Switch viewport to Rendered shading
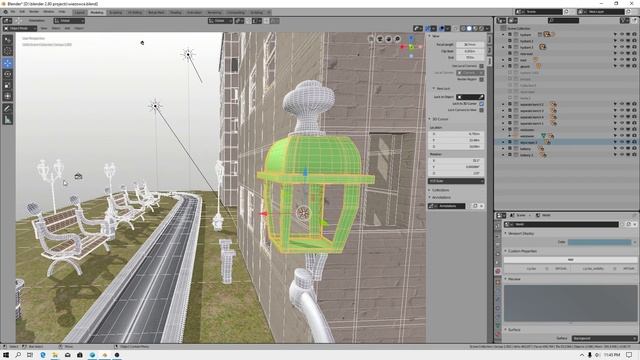Screen dimensions: 640x360 click(x=481, y=28)
